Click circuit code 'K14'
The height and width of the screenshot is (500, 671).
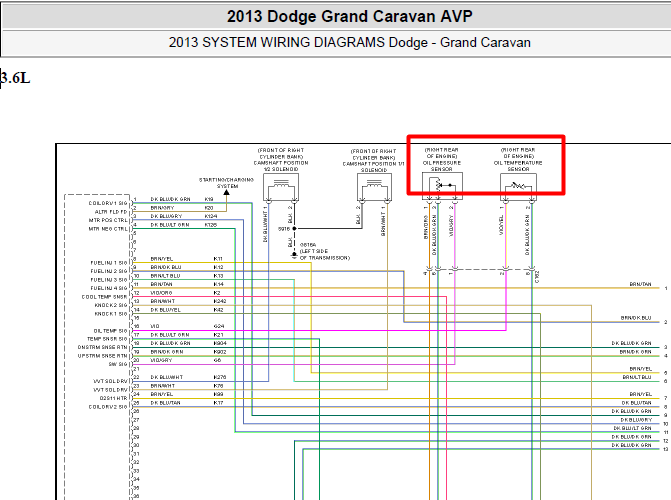218,284
